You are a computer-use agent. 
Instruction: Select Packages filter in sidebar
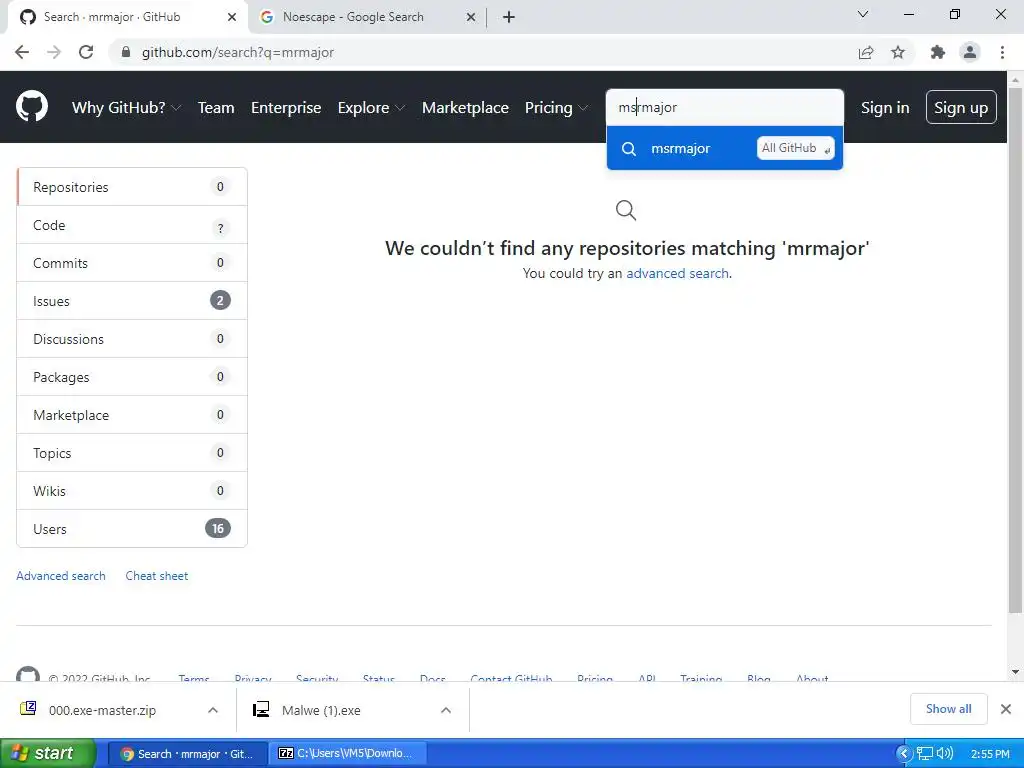coord(132,377)
